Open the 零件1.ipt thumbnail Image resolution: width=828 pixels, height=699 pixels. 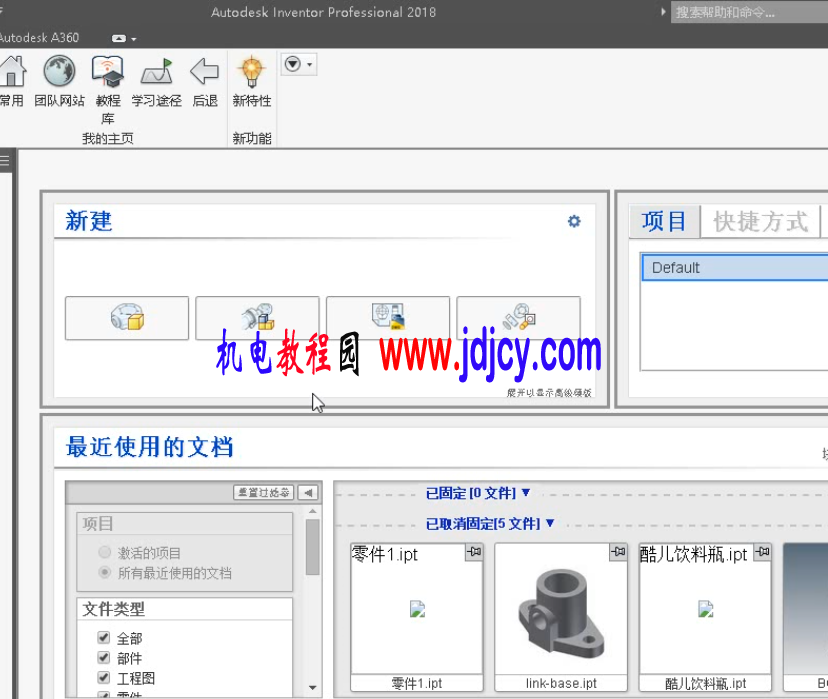point(417,609)
